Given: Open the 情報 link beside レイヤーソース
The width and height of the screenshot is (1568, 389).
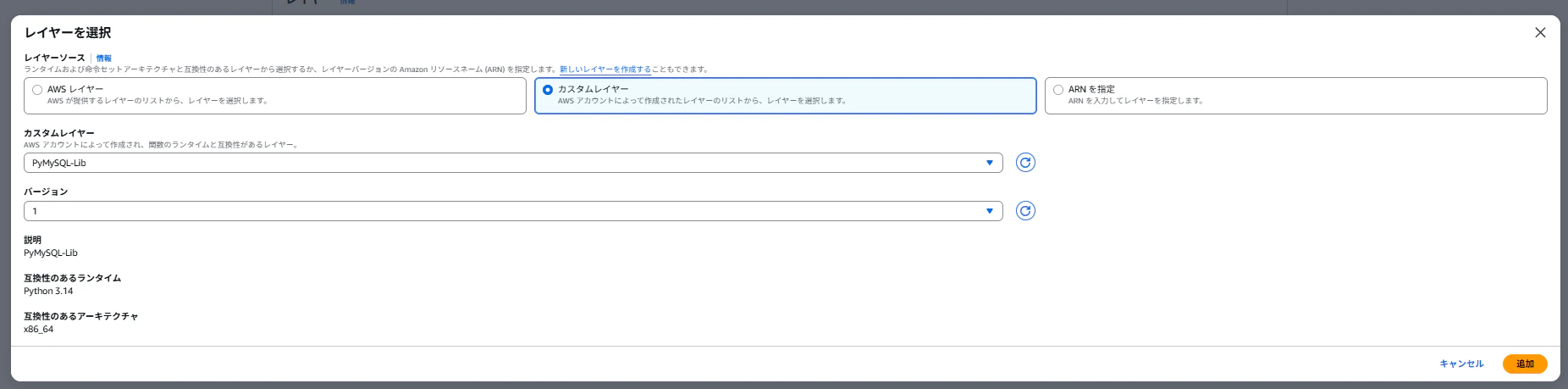Looking at the screenshot, I should point(103,58).
